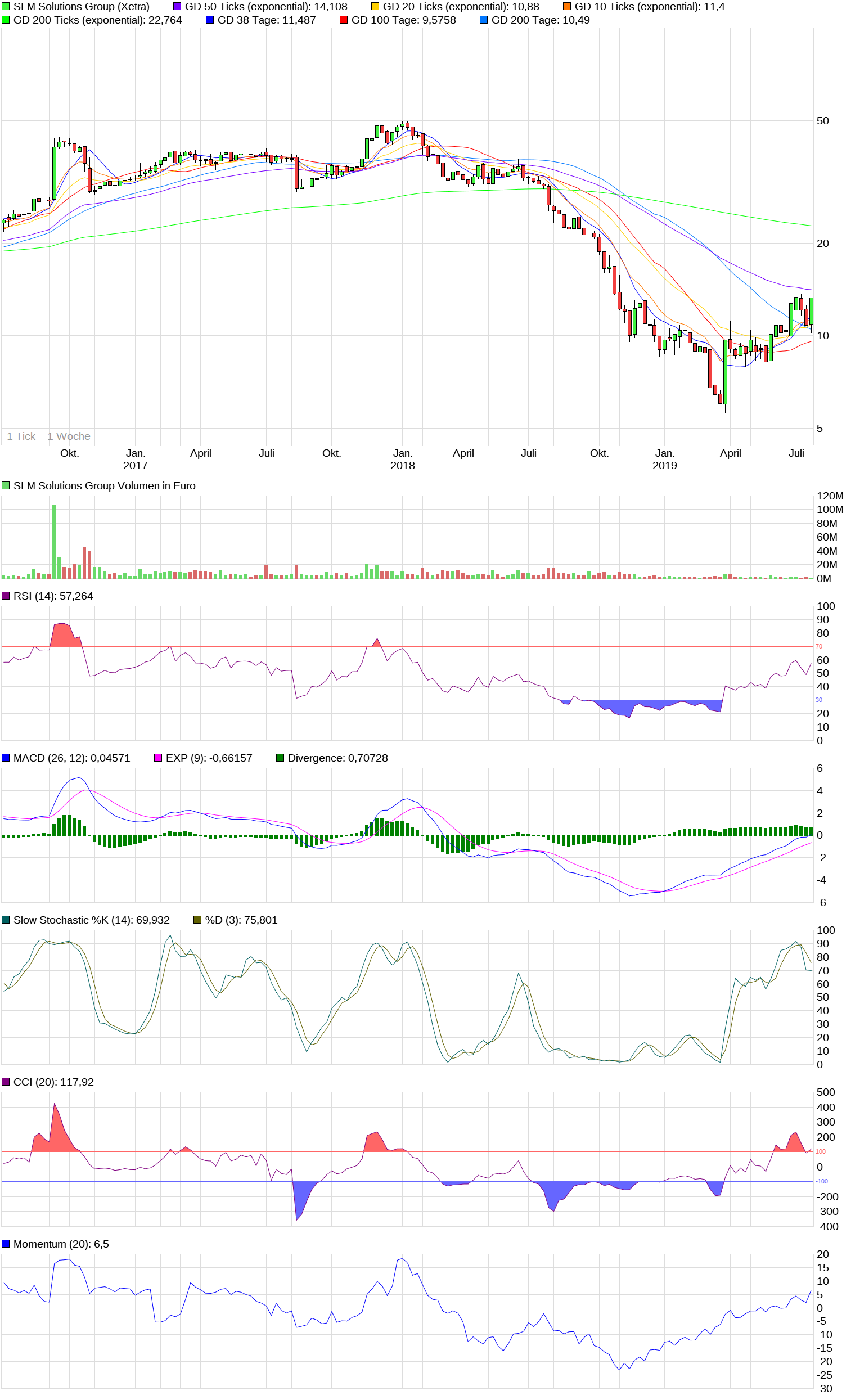The height and width of the screenshot is (1400, 855).
Task: Click the purple GD 50 Ticks legend swatch
Action: point(177,7)
